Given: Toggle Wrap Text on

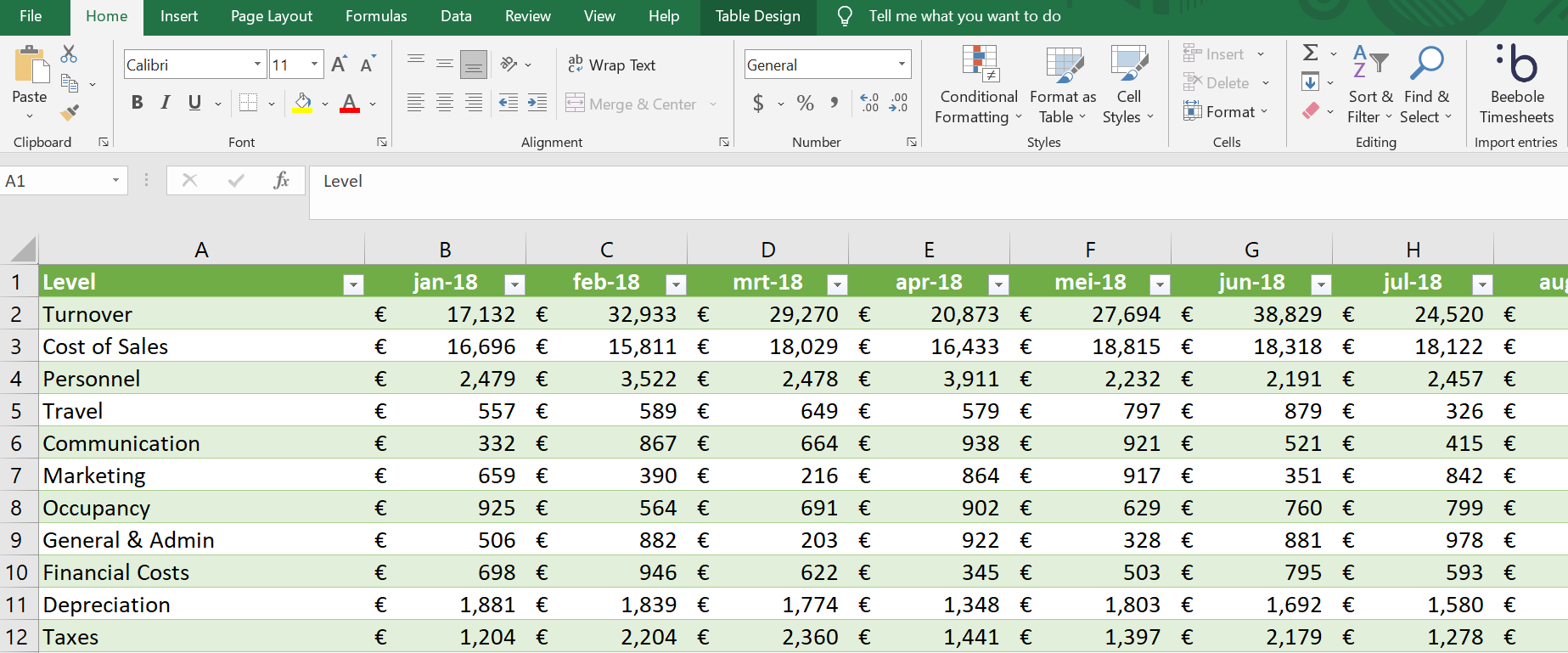Looking at the screenshot, I should click(612, 65).
